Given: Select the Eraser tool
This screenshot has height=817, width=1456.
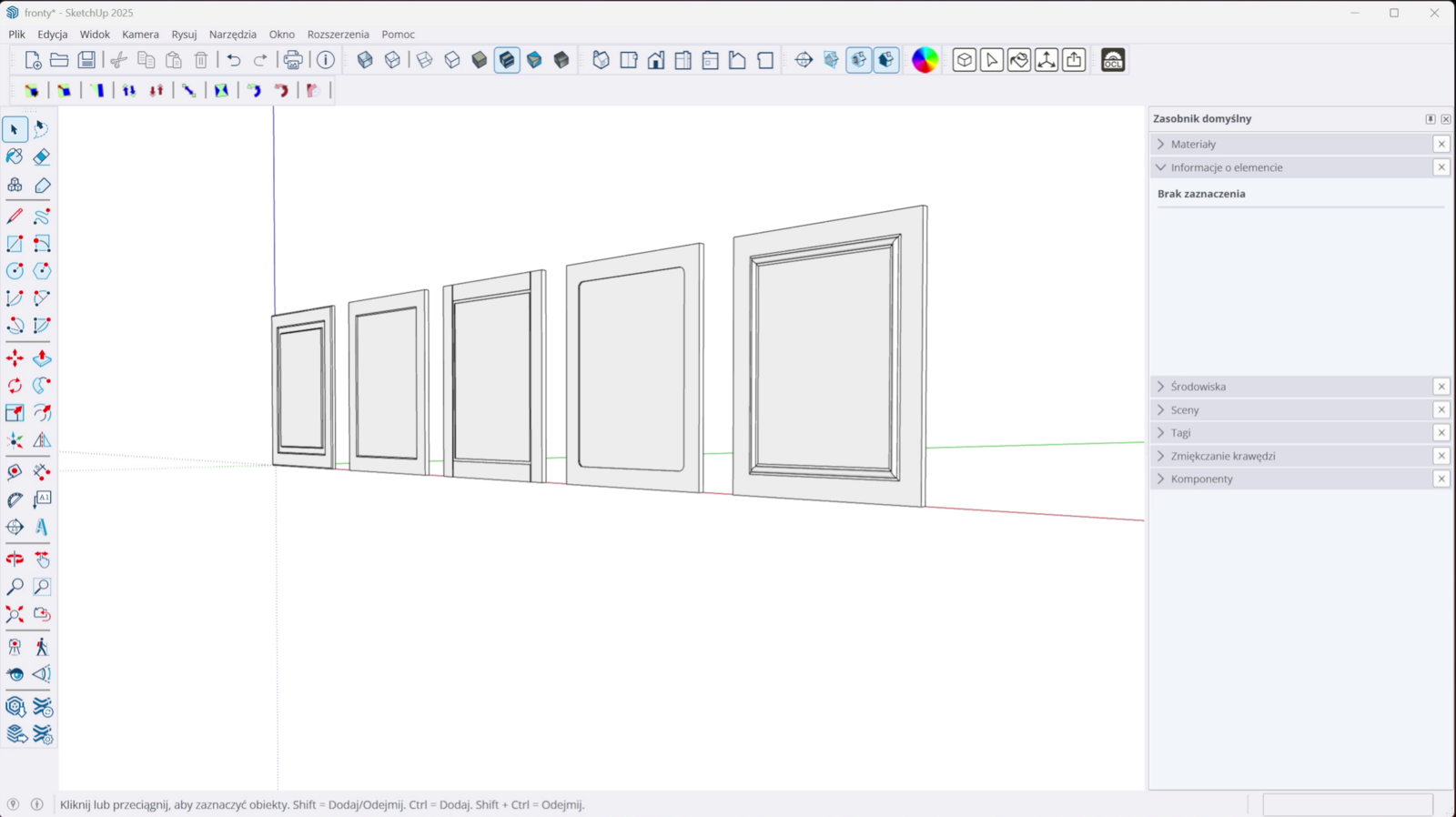Looking at the screenshot, I should pyautogui.click(x=42, y=157).
